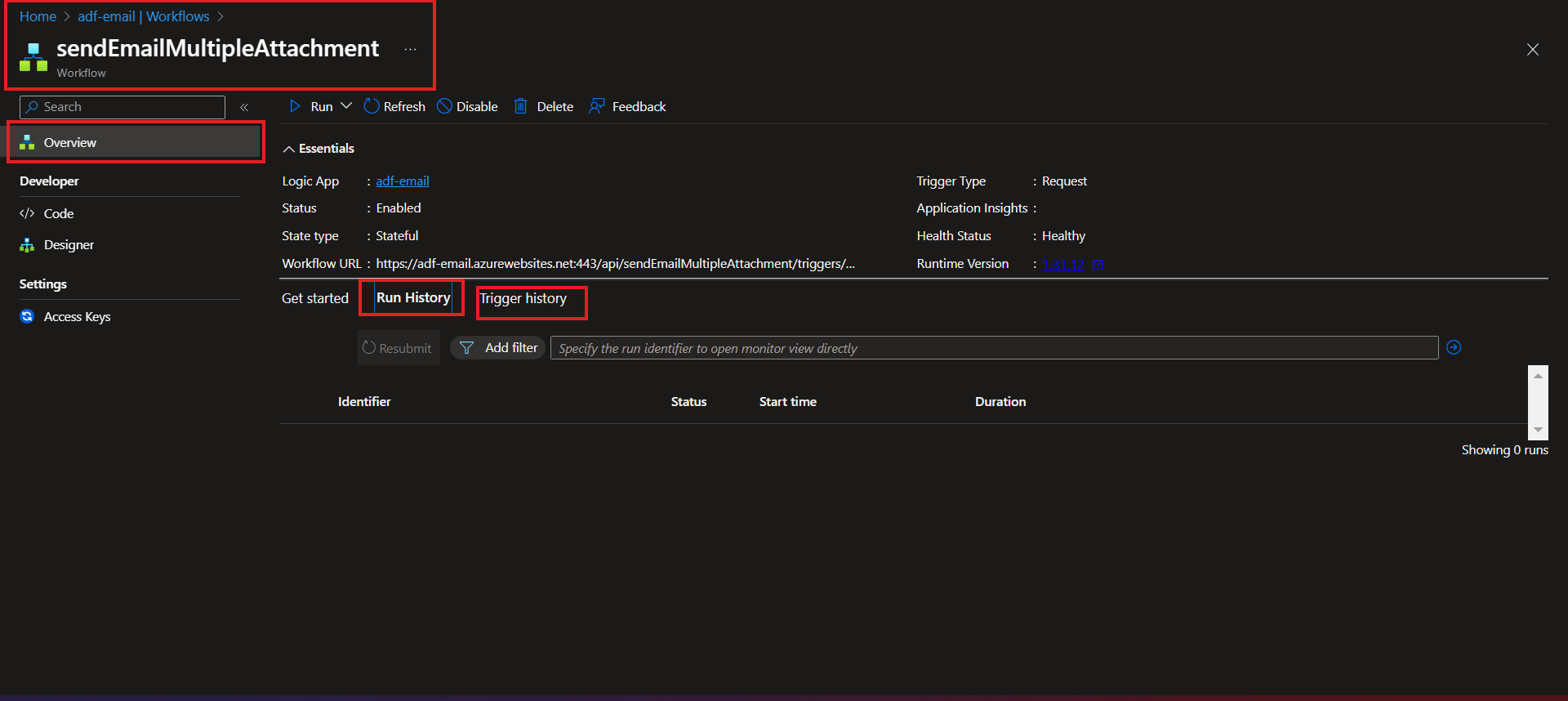Open the Overview page in the sidebar
This screenshot has height=701, width=1568.
click(136, 142)
